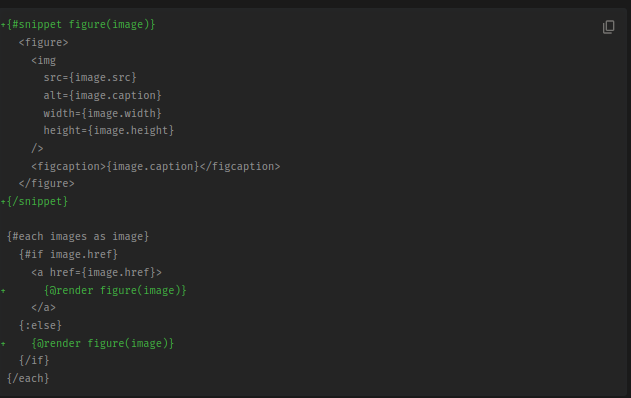Click the '{/if}' closing line
The image size is (631, 398).
(x=34, y=360)
